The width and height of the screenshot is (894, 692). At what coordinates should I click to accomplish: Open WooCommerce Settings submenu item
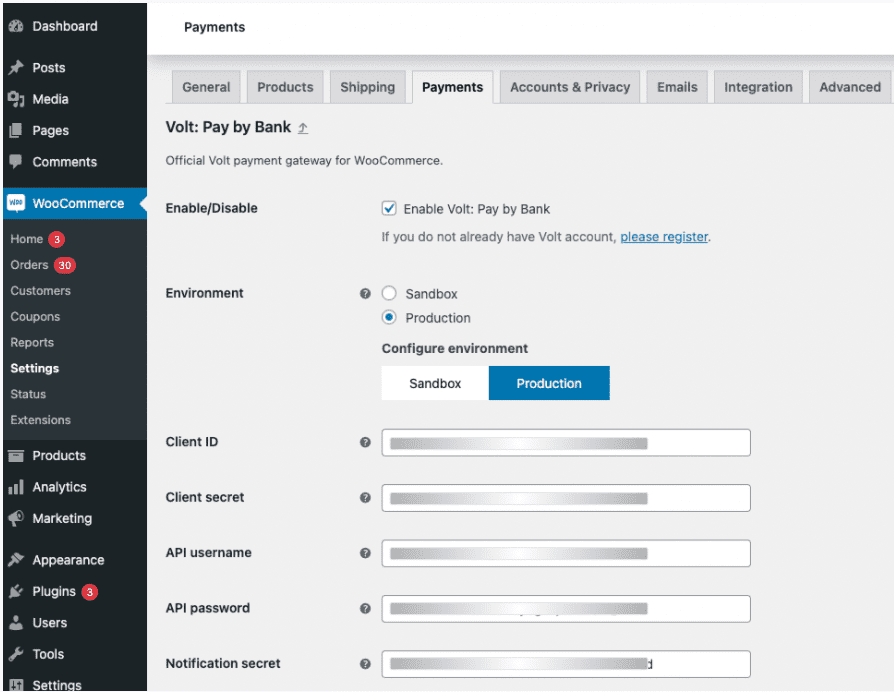coord(35,368)
